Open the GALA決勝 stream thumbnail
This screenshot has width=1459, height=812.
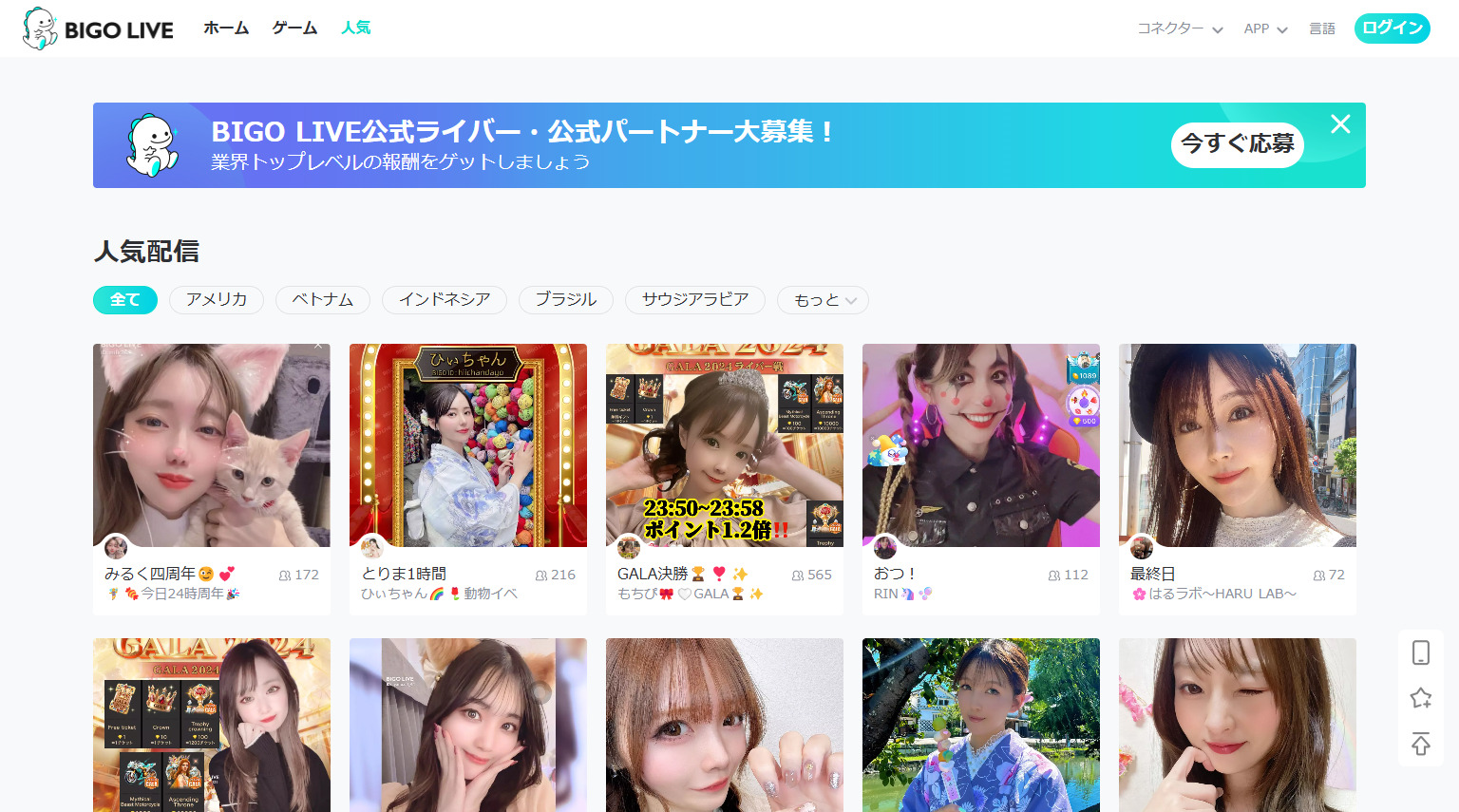pos(725,445)
